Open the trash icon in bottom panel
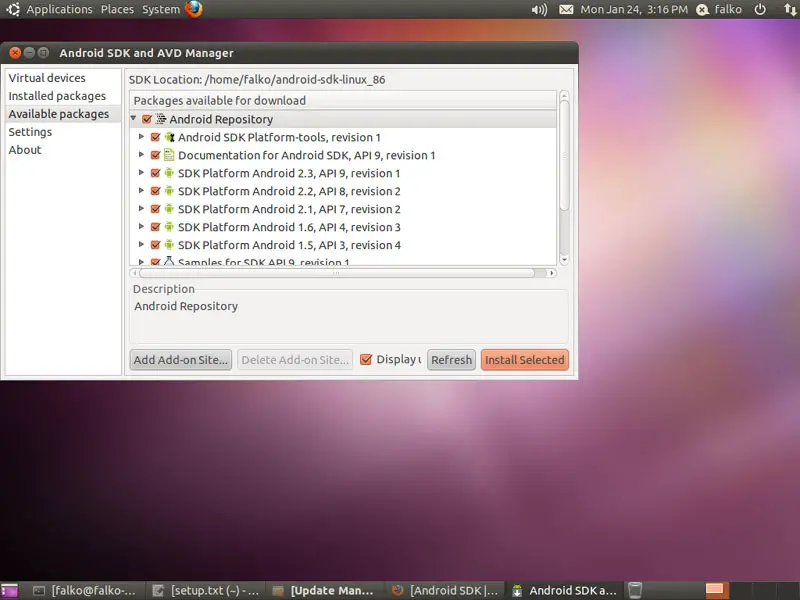 click(635, 590)
